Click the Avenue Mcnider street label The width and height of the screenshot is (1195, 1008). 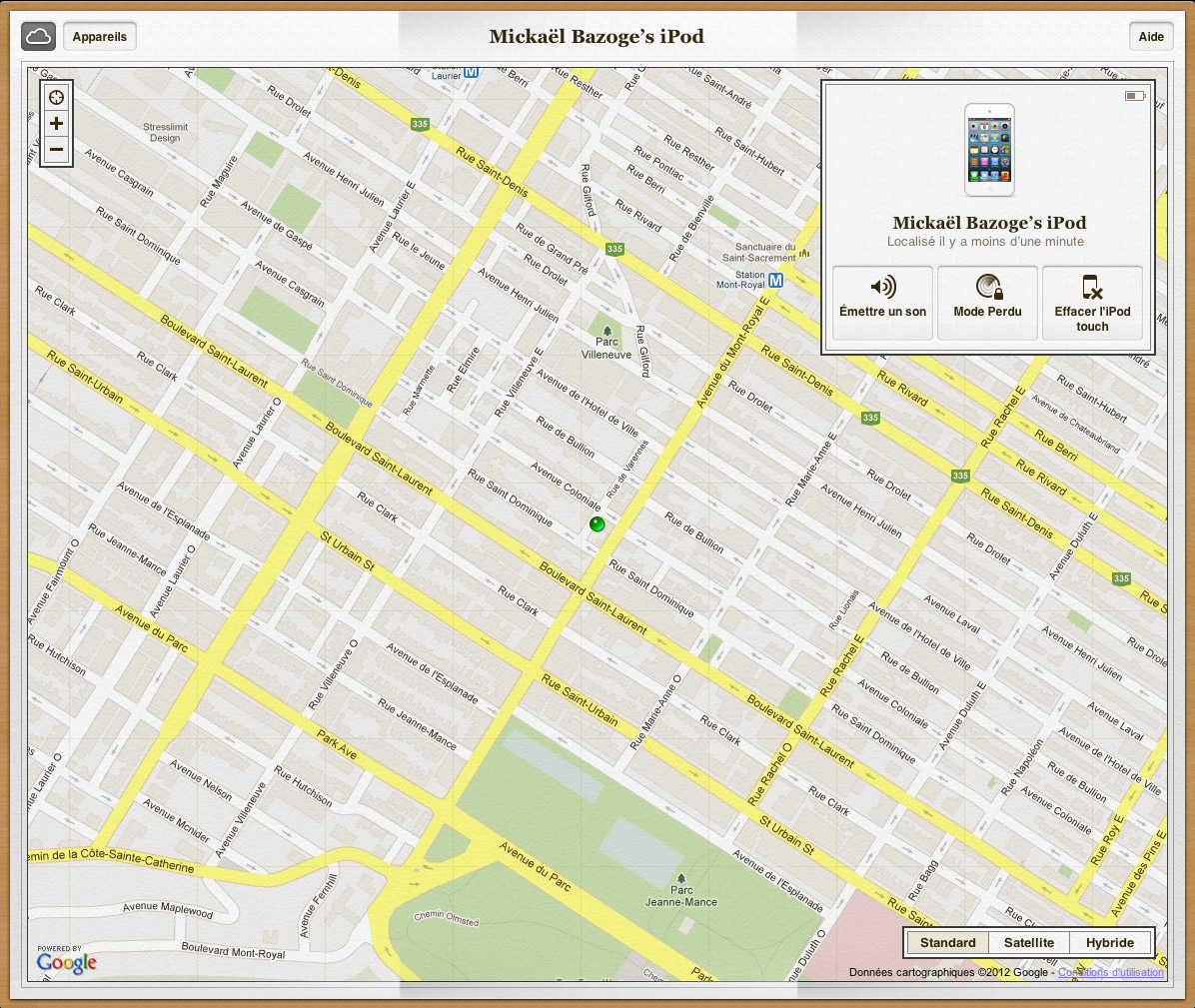pyautogui.click(x=176, y=820)
